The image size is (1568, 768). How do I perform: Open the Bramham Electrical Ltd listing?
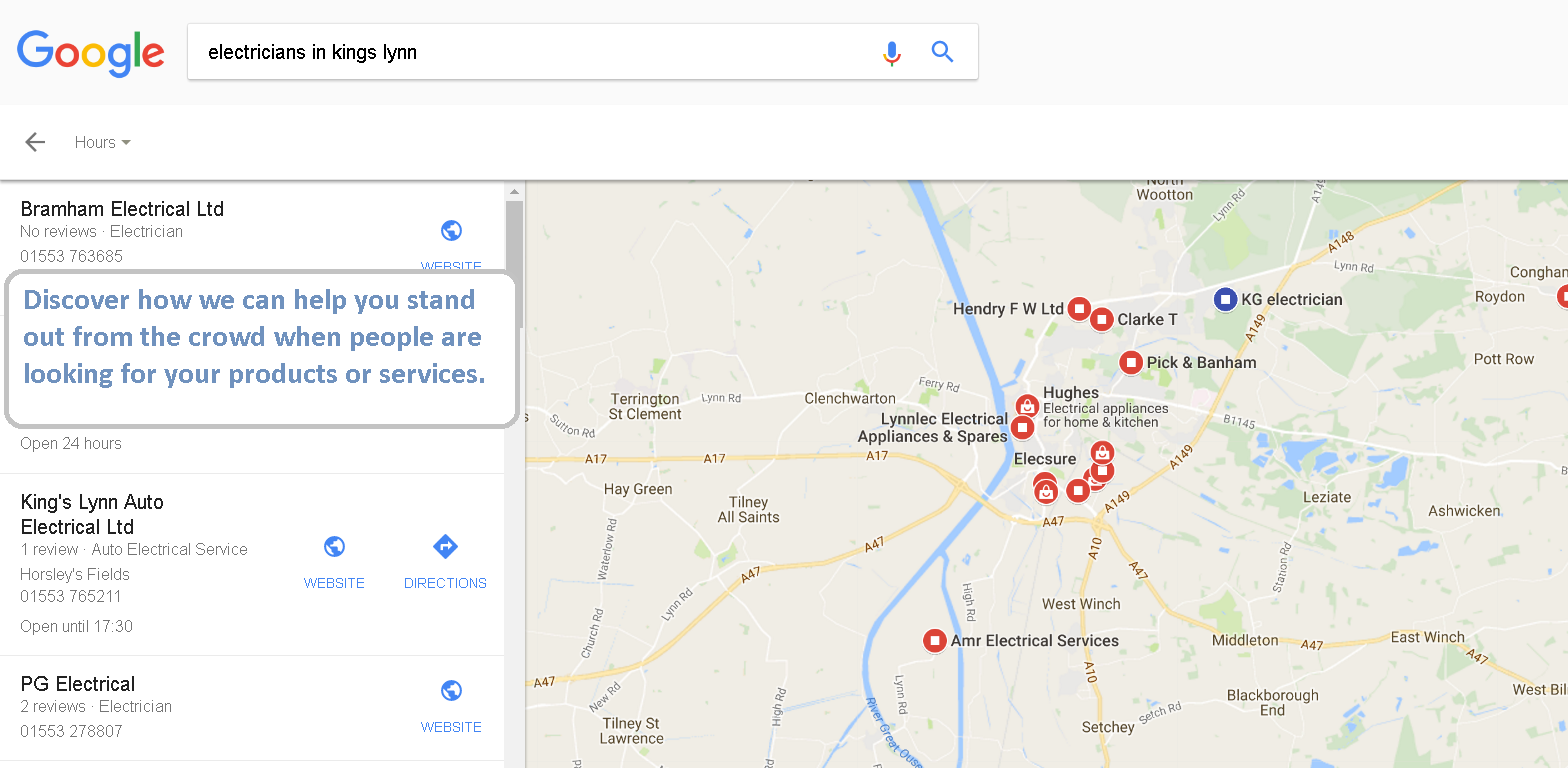click(x=122, y=209)
